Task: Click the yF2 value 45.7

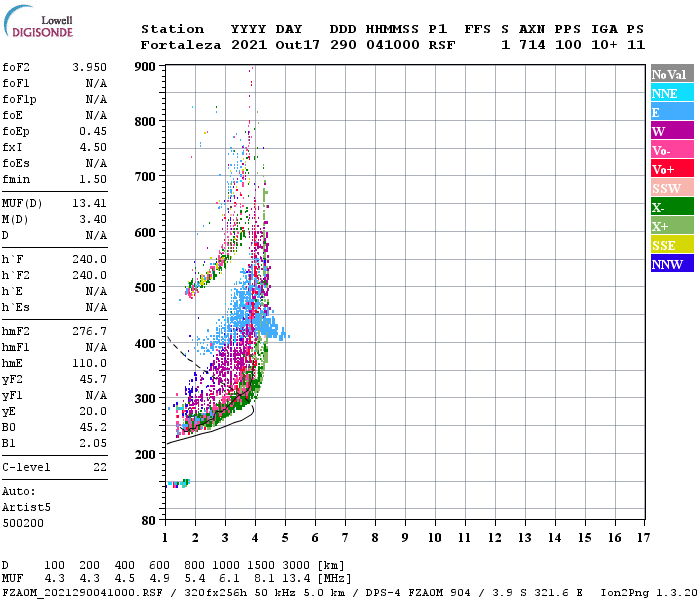Action: pos(93,379)
